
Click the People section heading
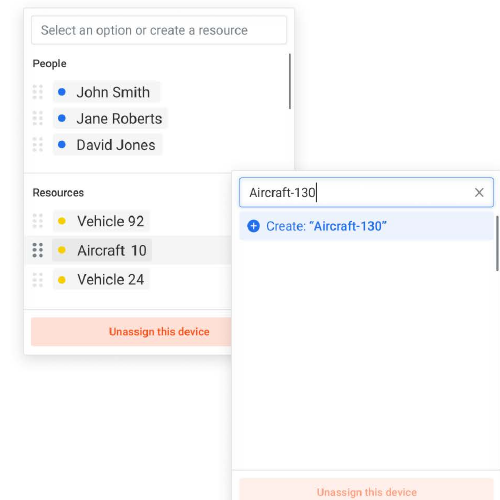[x=49, y=64]
